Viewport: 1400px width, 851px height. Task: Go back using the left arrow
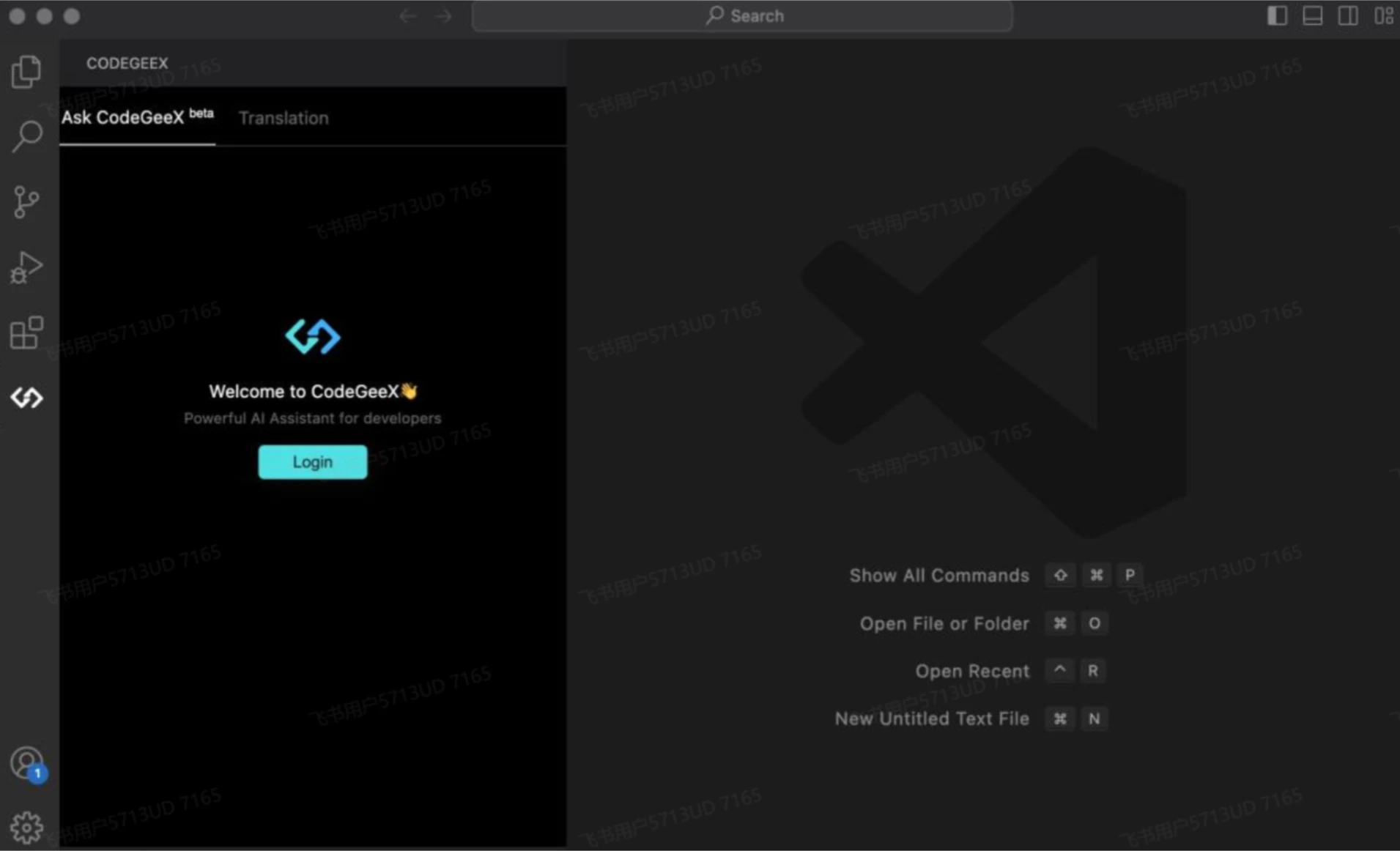point(408,16)
